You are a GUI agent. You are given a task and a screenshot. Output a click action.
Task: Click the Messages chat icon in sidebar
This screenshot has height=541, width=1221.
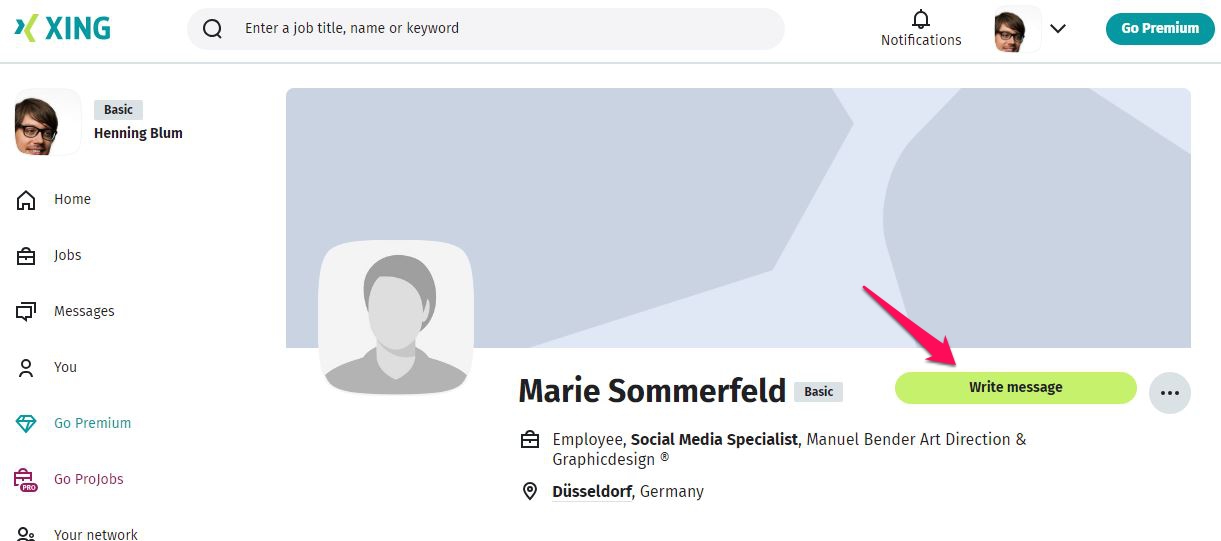pos(27,312)
